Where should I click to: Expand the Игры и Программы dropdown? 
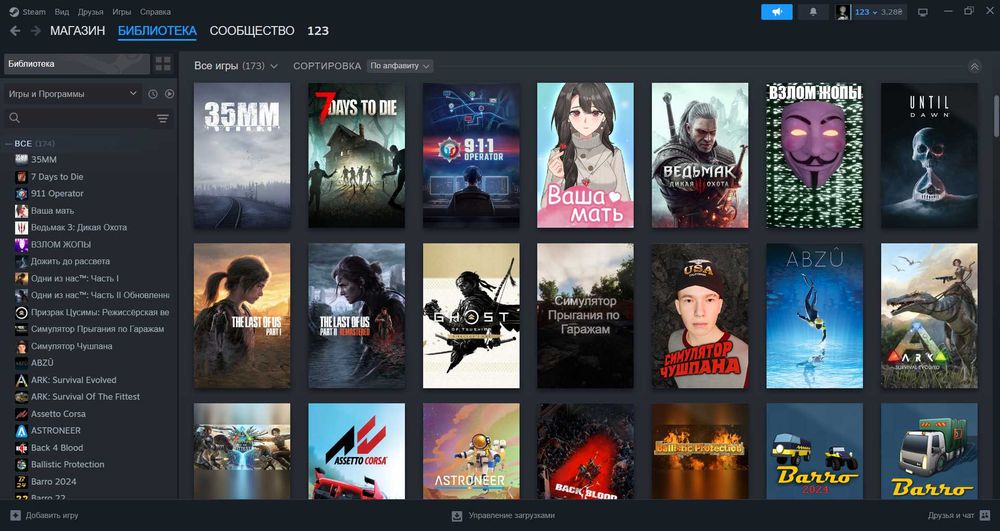(x=73, y=94)
